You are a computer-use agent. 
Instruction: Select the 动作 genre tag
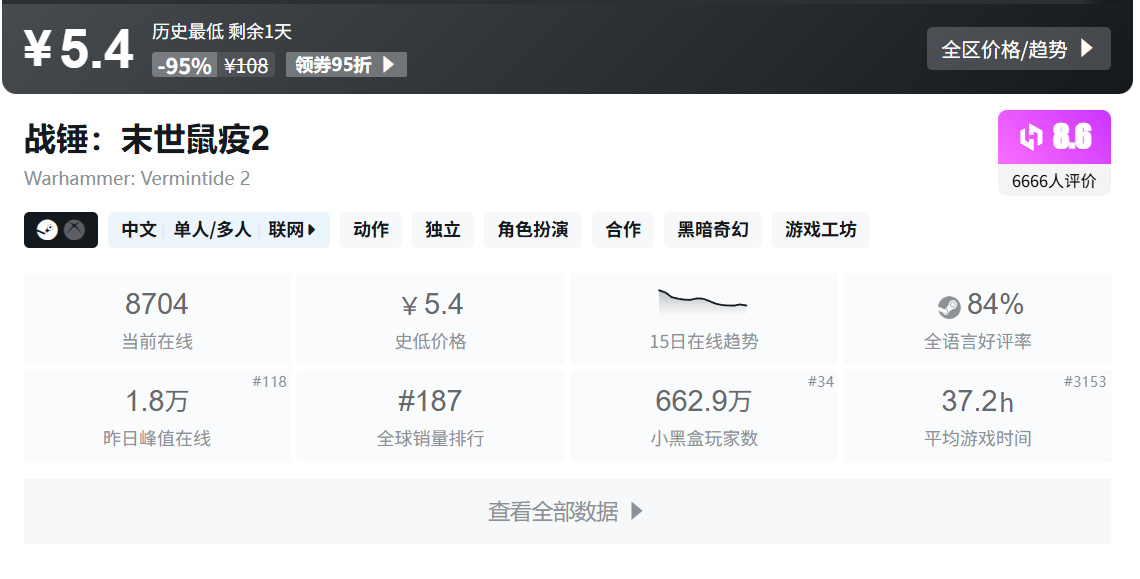tap(371, 230)
